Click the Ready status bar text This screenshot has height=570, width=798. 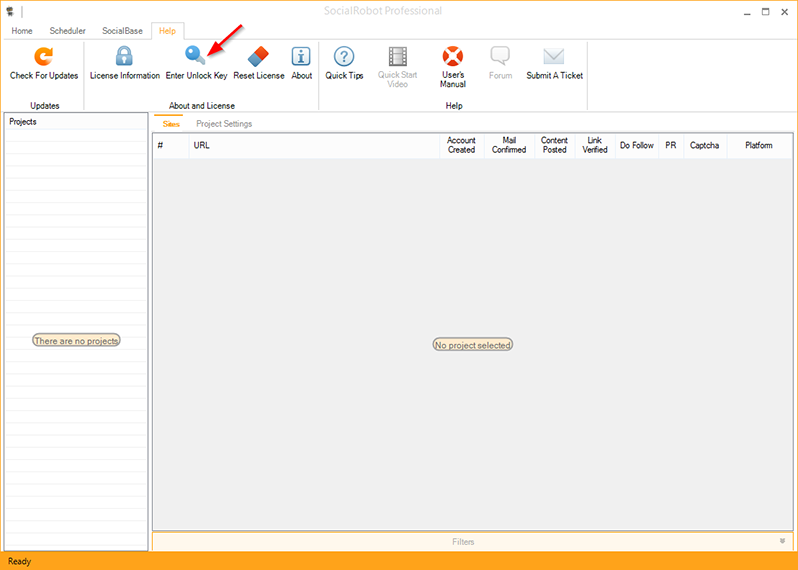coord(19,561)
